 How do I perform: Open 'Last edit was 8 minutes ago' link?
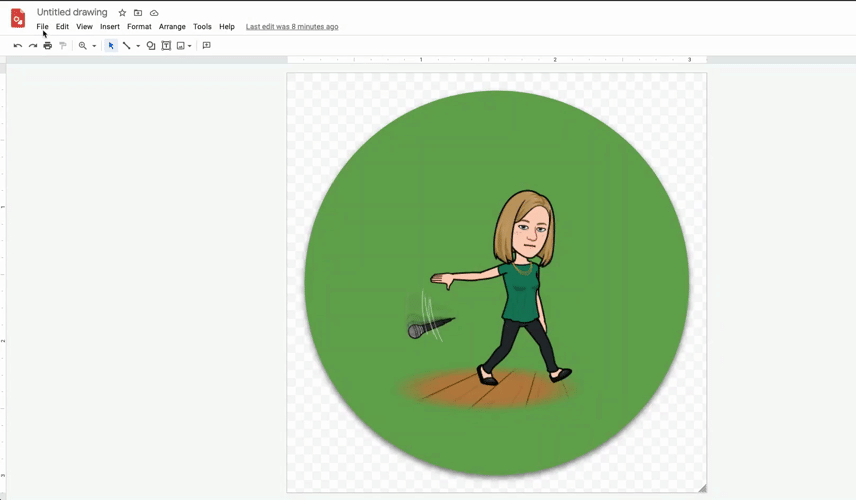pos(292,27)
